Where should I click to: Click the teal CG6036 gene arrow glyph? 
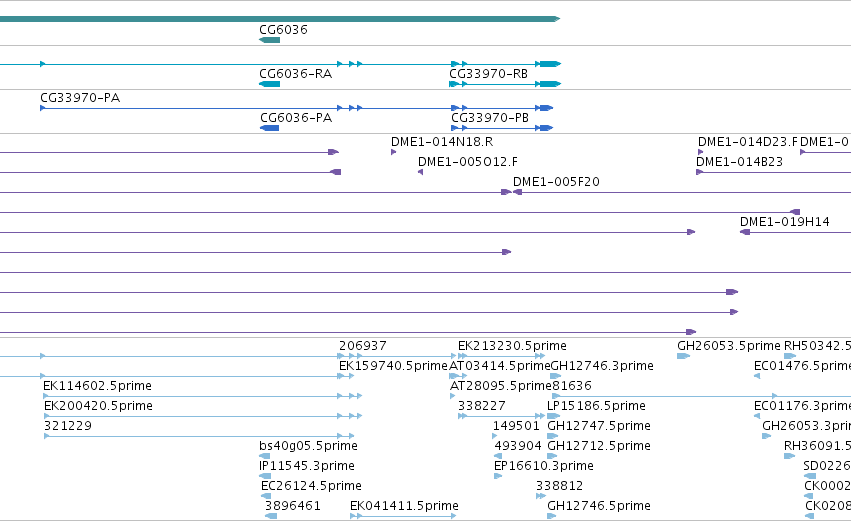(x=270, y=40)
